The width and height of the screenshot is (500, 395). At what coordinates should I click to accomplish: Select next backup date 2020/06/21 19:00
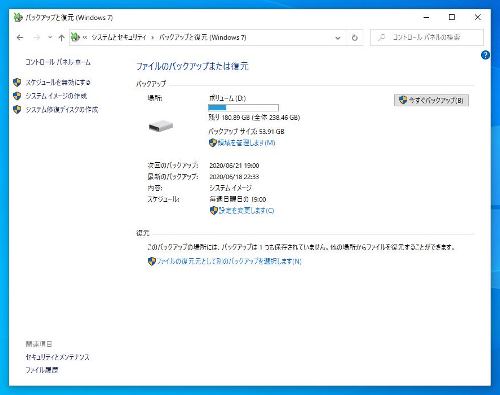(x=234, y=165)
